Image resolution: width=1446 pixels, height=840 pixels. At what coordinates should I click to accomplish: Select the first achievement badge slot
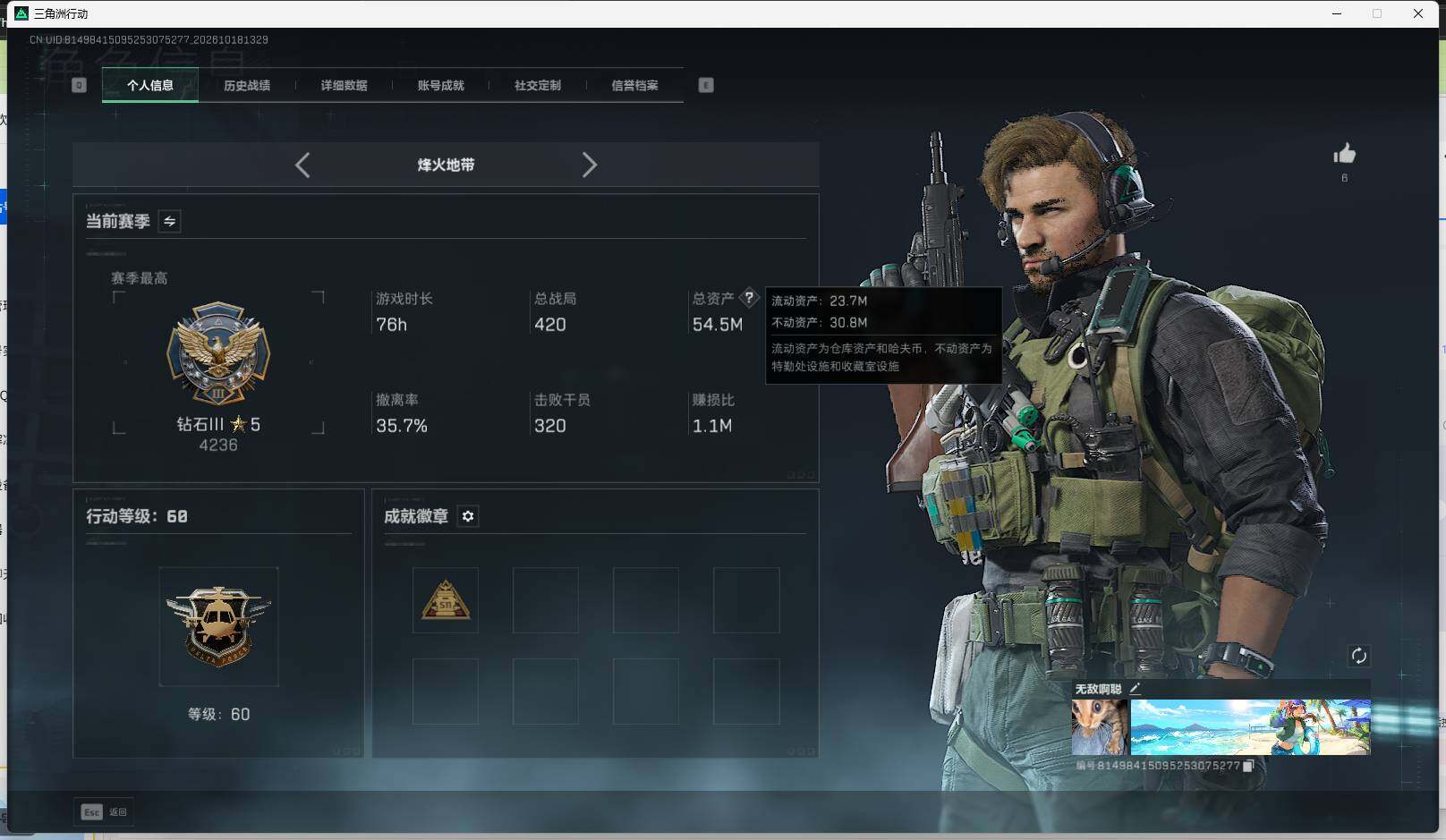(446, 600)
